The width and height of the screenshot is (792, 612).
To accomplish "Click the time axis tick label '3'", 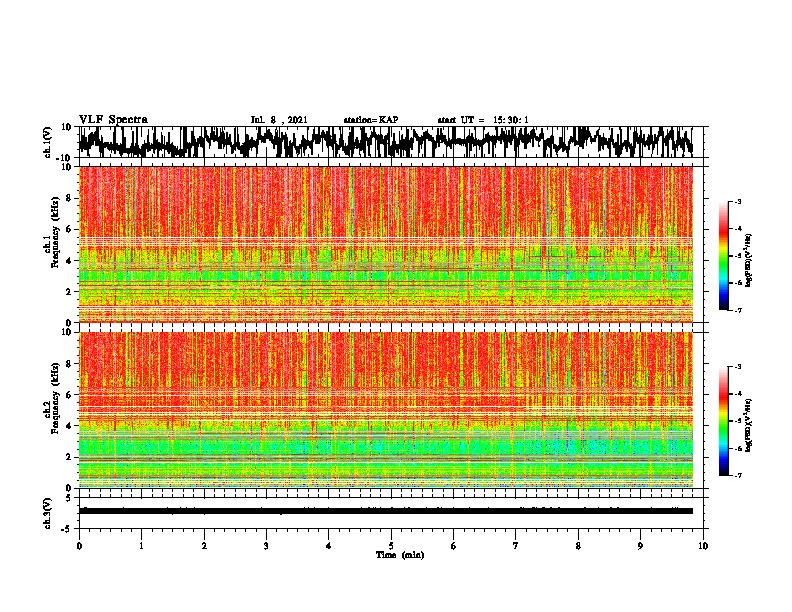I will point(266,546).
